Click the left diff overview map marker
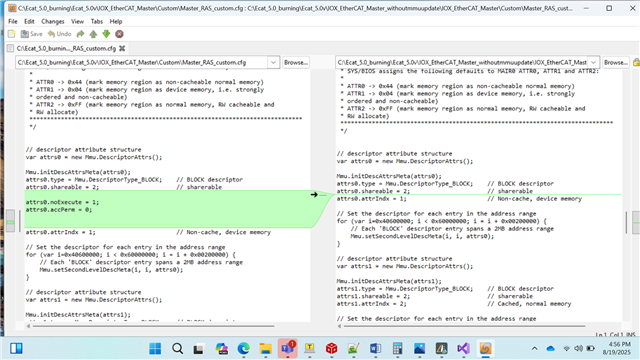The image size is (640, 360). pos(10,222)
